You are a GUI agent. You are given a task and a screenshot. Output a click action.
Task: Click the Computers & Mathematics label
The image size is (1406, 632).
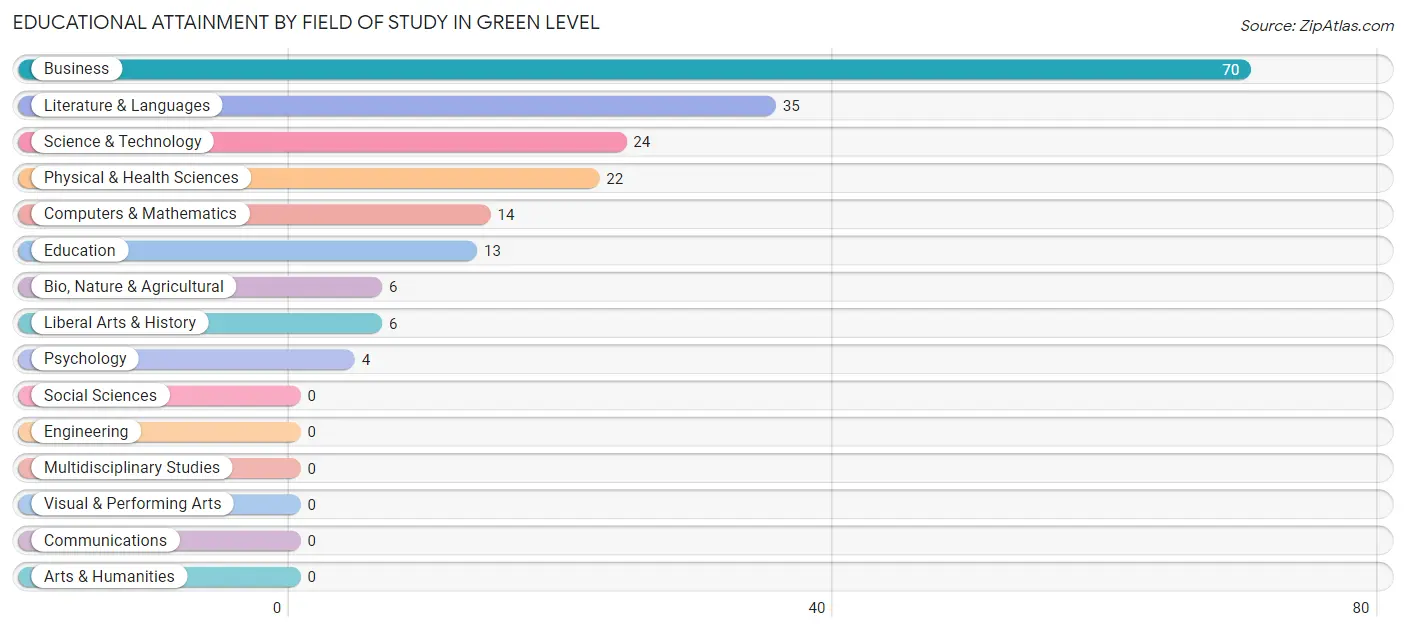140,214
